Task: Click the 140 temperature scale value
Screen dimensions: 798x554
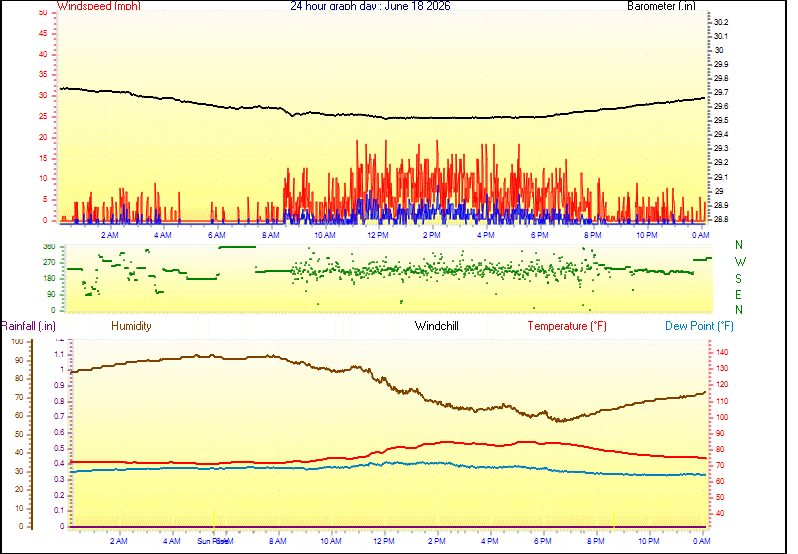Action: pos(722,352)
